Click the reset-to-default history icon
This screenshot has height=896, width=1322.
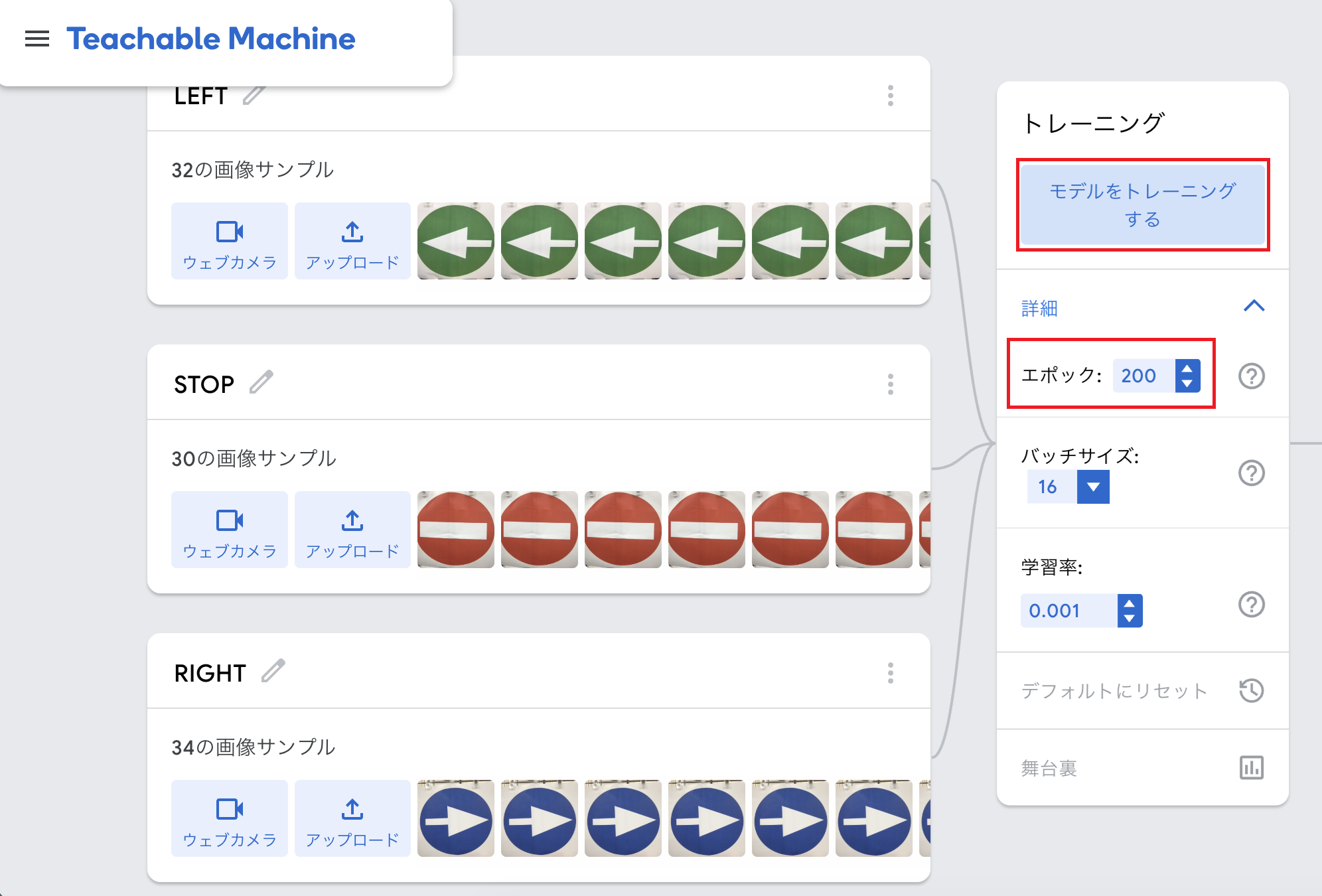pyautogui.click(x=1251, y=691)
